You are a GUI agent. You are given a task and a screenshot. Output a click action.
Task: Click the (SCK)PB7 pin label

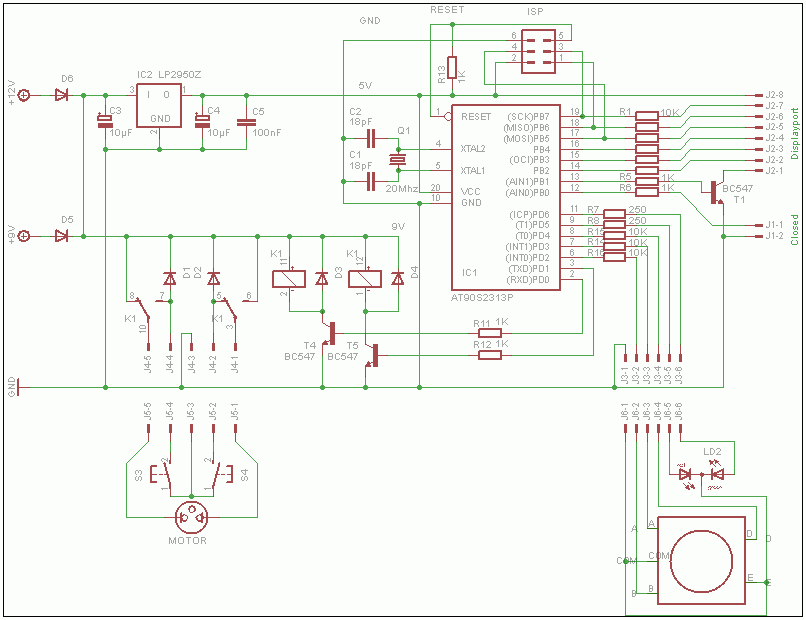(528, 117)
